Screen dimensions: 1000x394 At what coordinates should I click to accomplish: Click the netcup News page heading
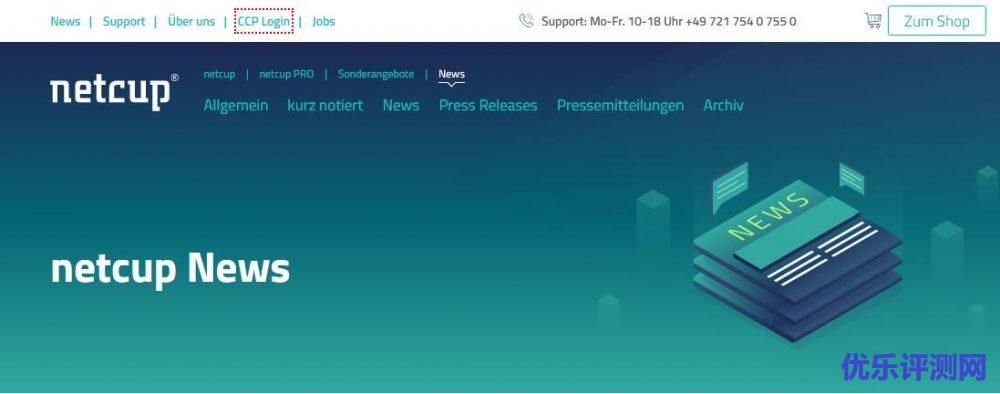click(170, 268)
